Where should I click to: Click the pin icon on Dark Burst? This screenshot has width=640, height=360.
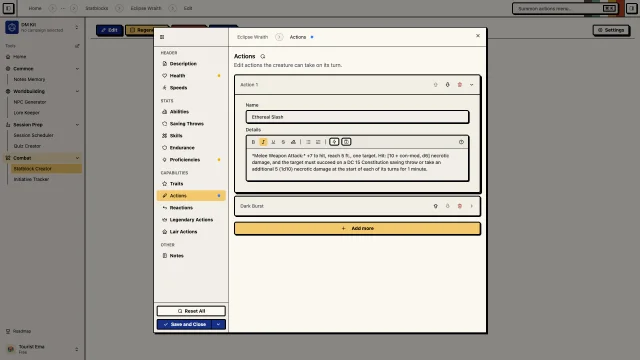point(436,206)
